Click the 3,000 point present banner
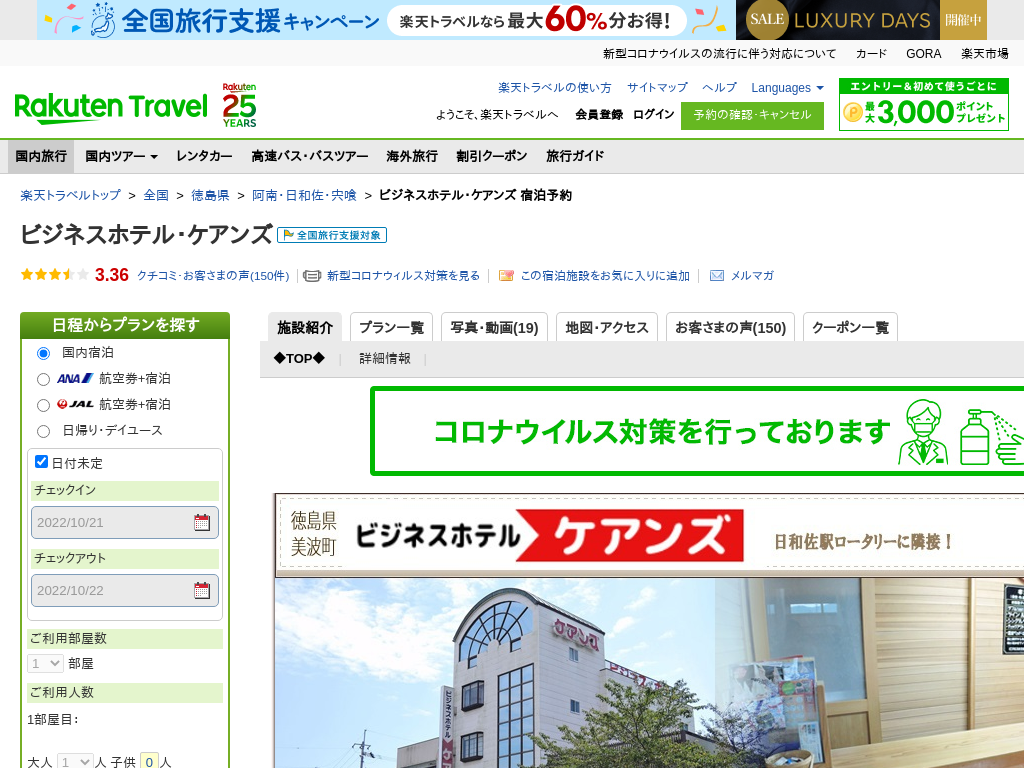Viewport: 1024px width, 768px height. (x=923, y=105)
